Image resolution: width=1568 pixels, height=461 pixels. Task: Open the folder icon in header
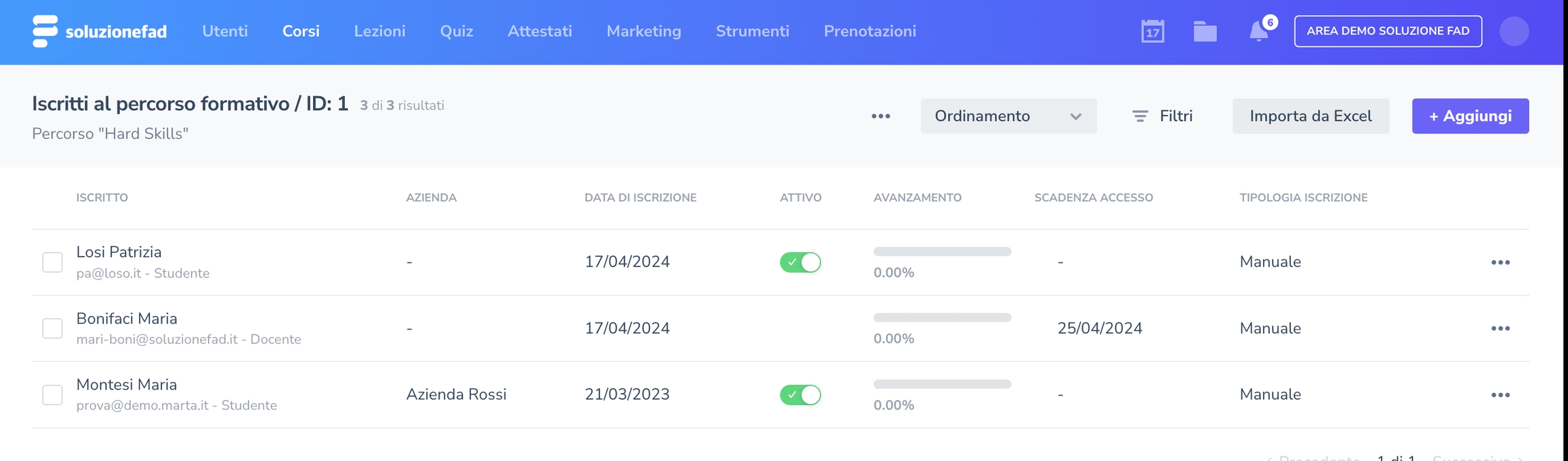pos(1205,31)
